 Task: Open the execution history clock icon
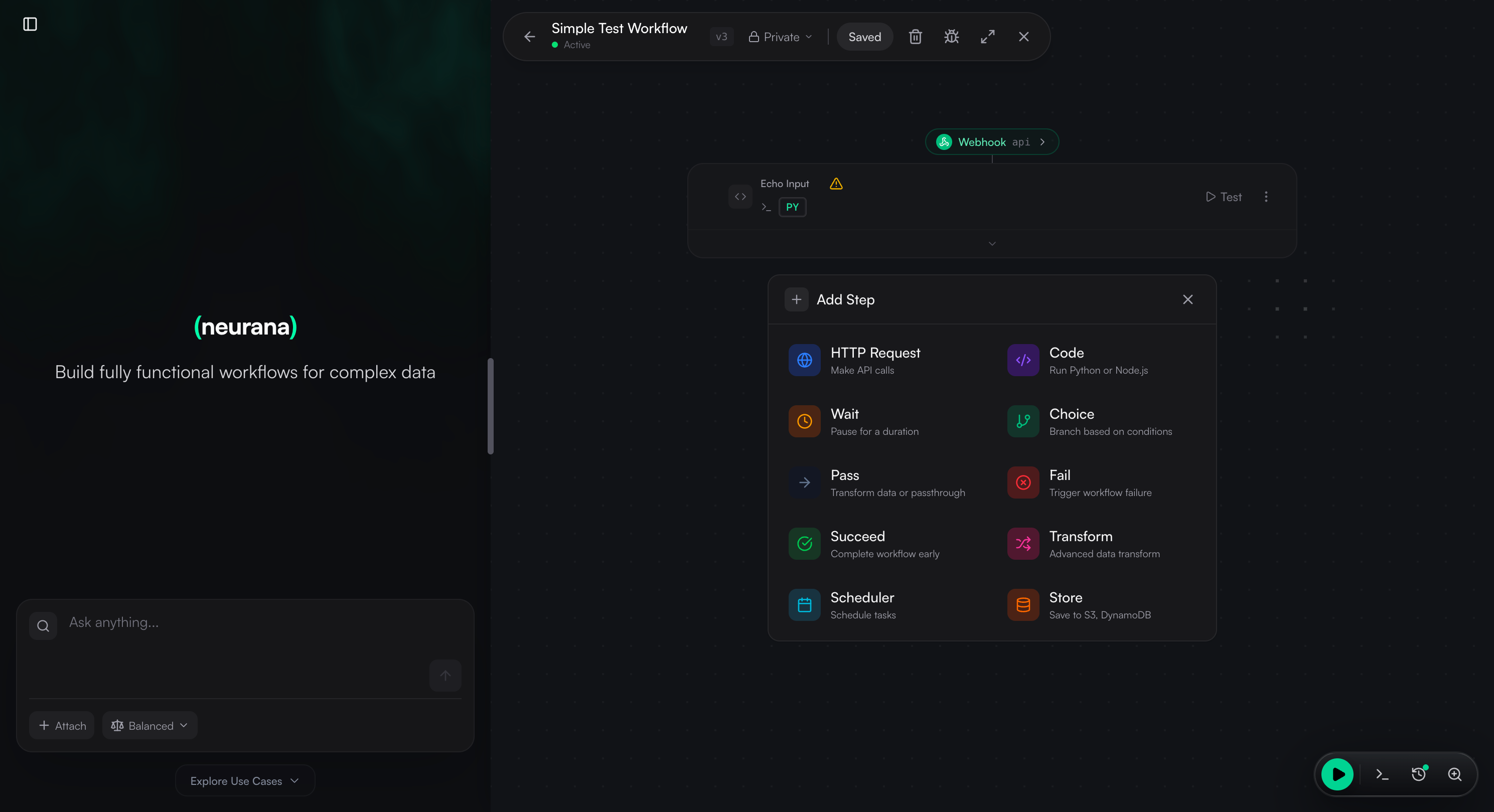(x=1419, y=774)
